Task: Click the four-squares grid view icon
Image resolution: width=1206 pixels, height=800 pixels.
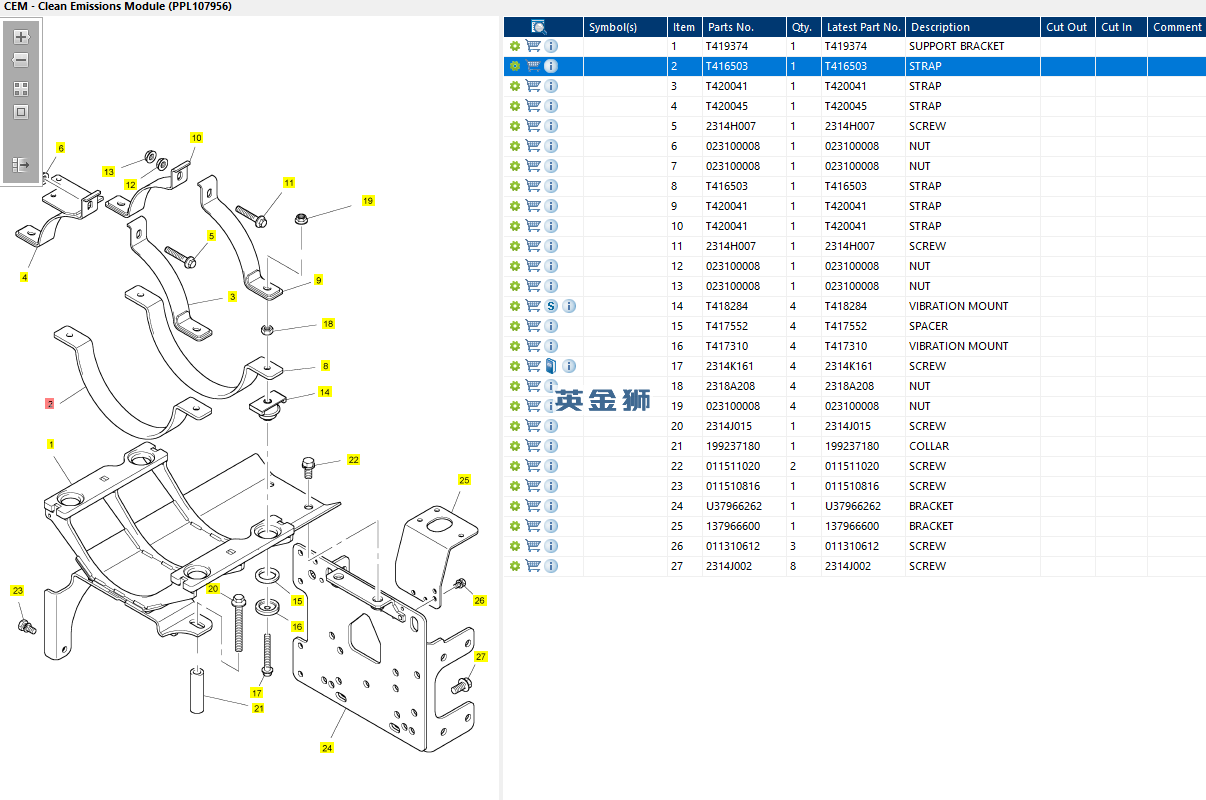Action: pyautogui.click(x=21, y=89)
